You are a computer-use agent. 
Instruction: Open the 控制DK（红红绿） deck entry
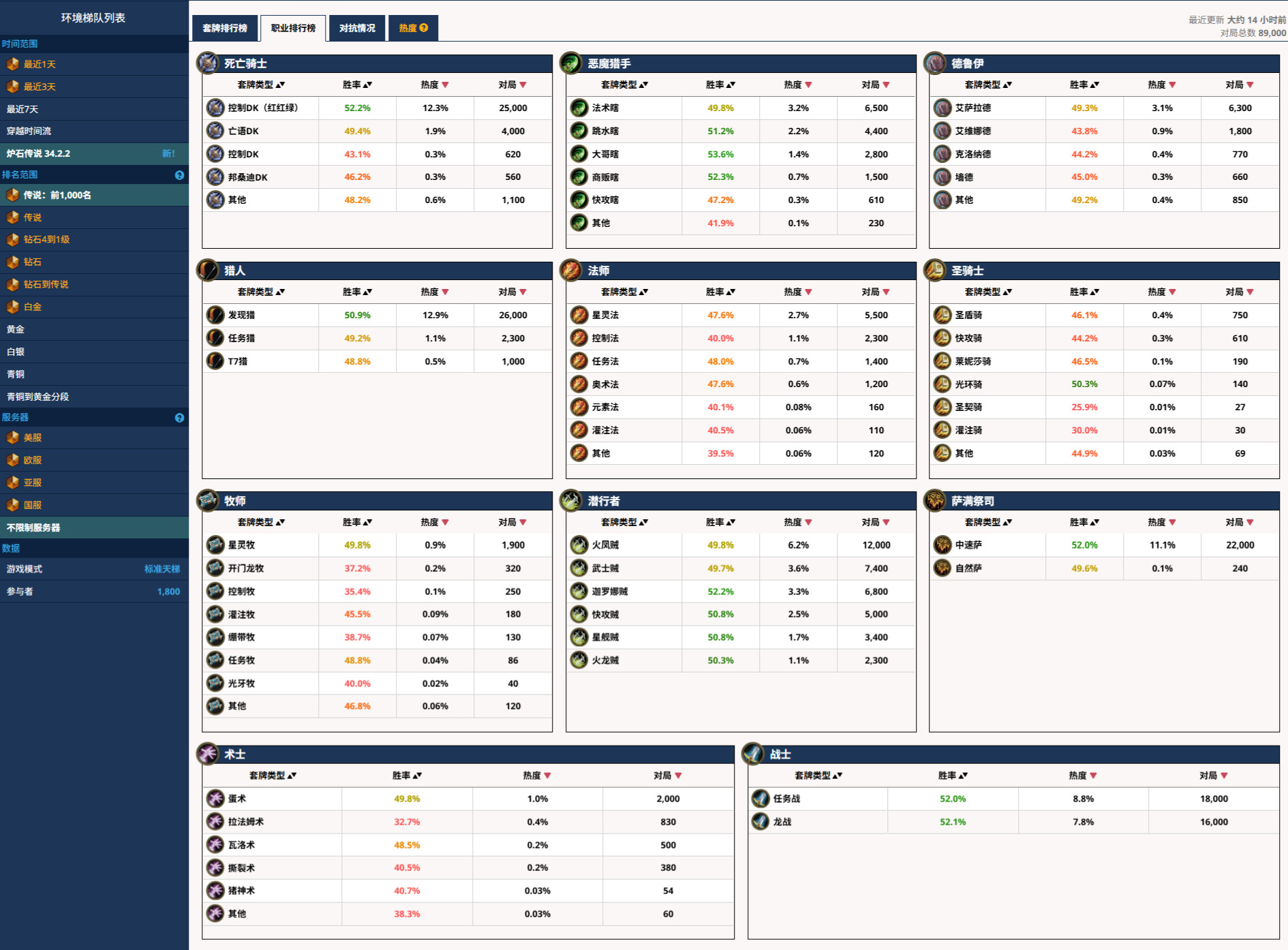click(x=263, y=108)
